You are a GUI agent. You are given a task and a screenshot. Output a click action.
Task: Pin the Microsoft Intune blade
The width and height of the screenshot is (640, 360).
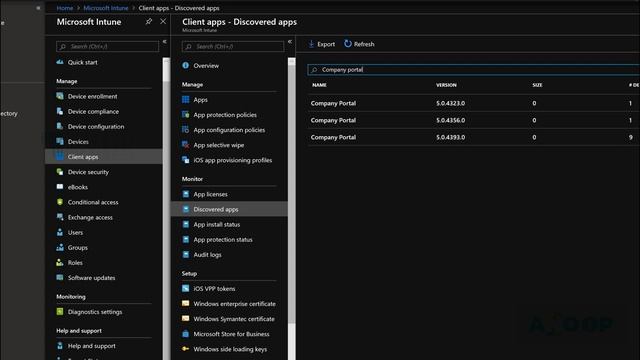pos(149,22)
